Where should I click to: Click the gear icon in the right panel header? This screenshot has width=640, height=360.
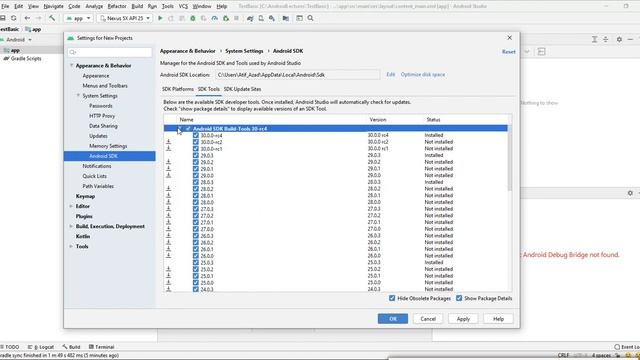click(x=619, y=39)
